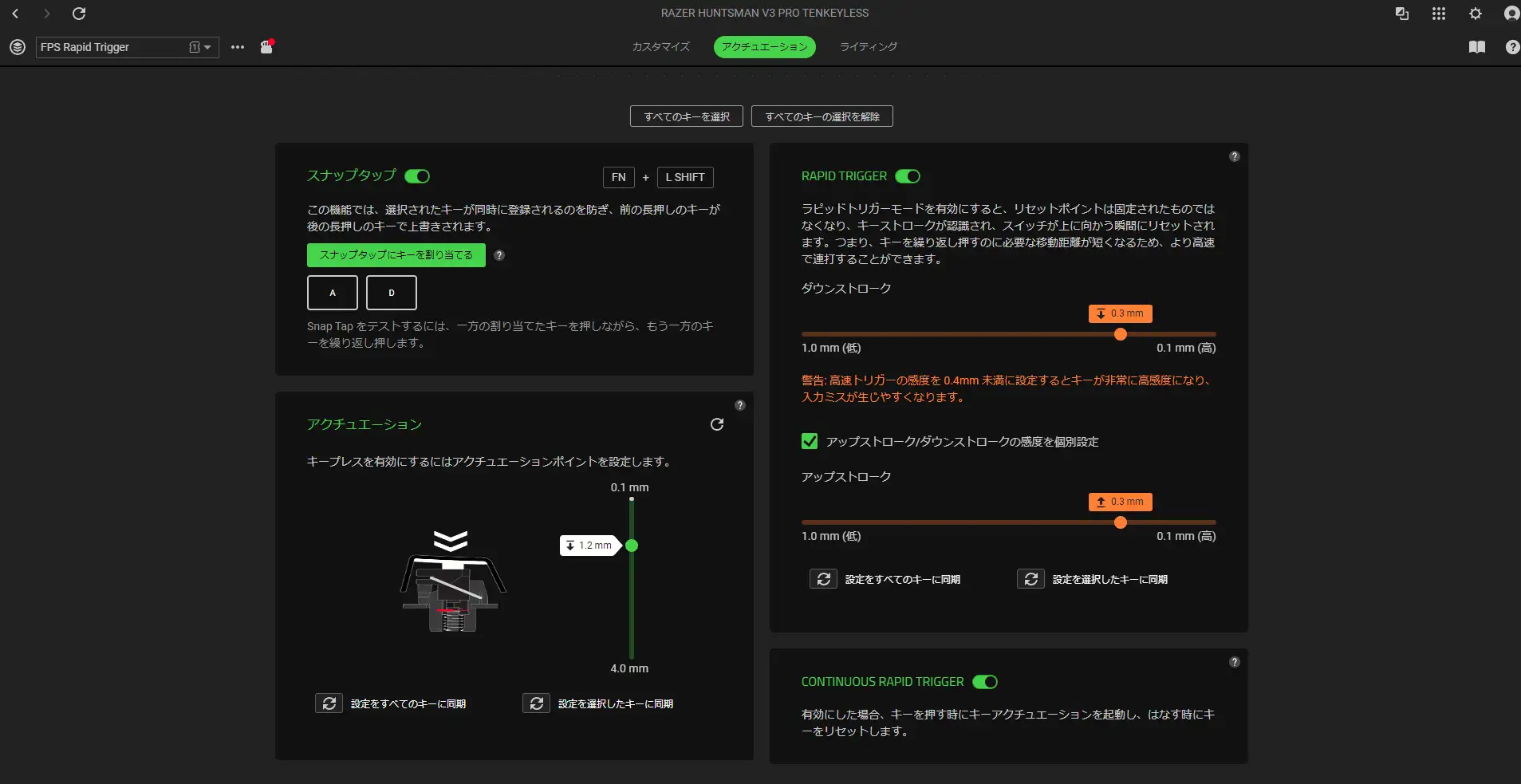Open the multi-window icon in top right
This screenshot has width=1521, height=784.
[1401, 14]
